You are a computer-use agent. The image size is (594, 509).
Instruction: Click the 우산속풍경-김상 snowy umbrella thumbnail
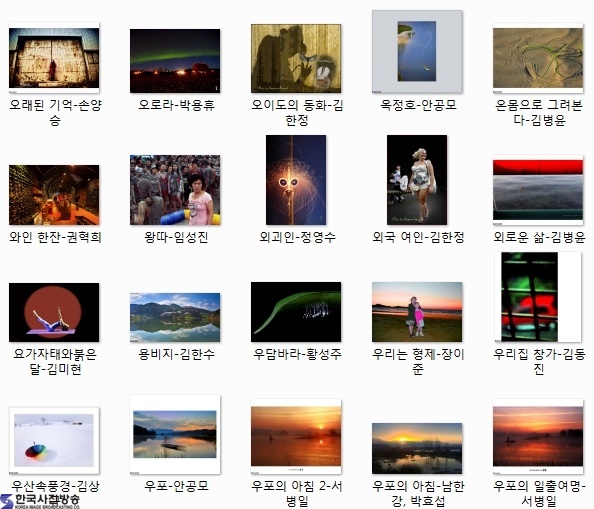pos(54,440)
